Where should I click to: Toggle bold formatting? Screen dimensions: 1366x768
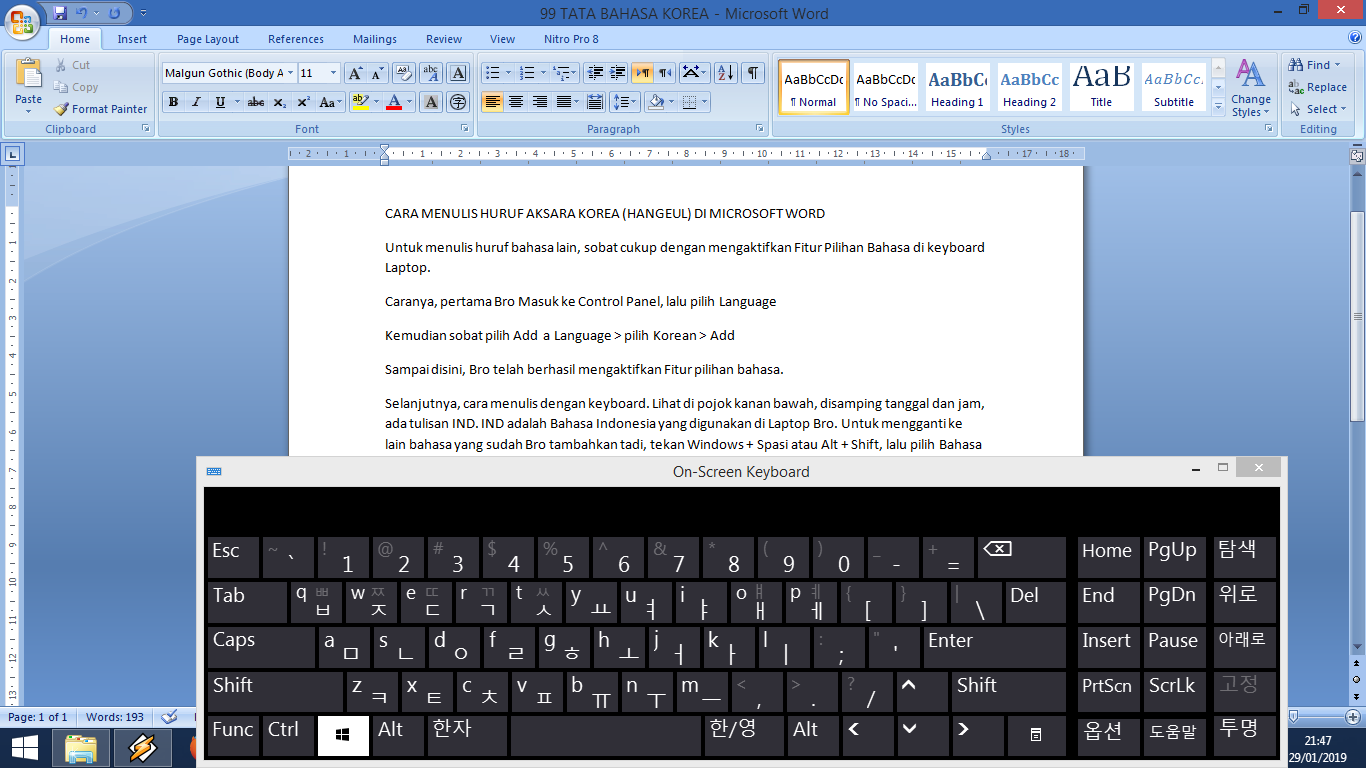point(173,102)
